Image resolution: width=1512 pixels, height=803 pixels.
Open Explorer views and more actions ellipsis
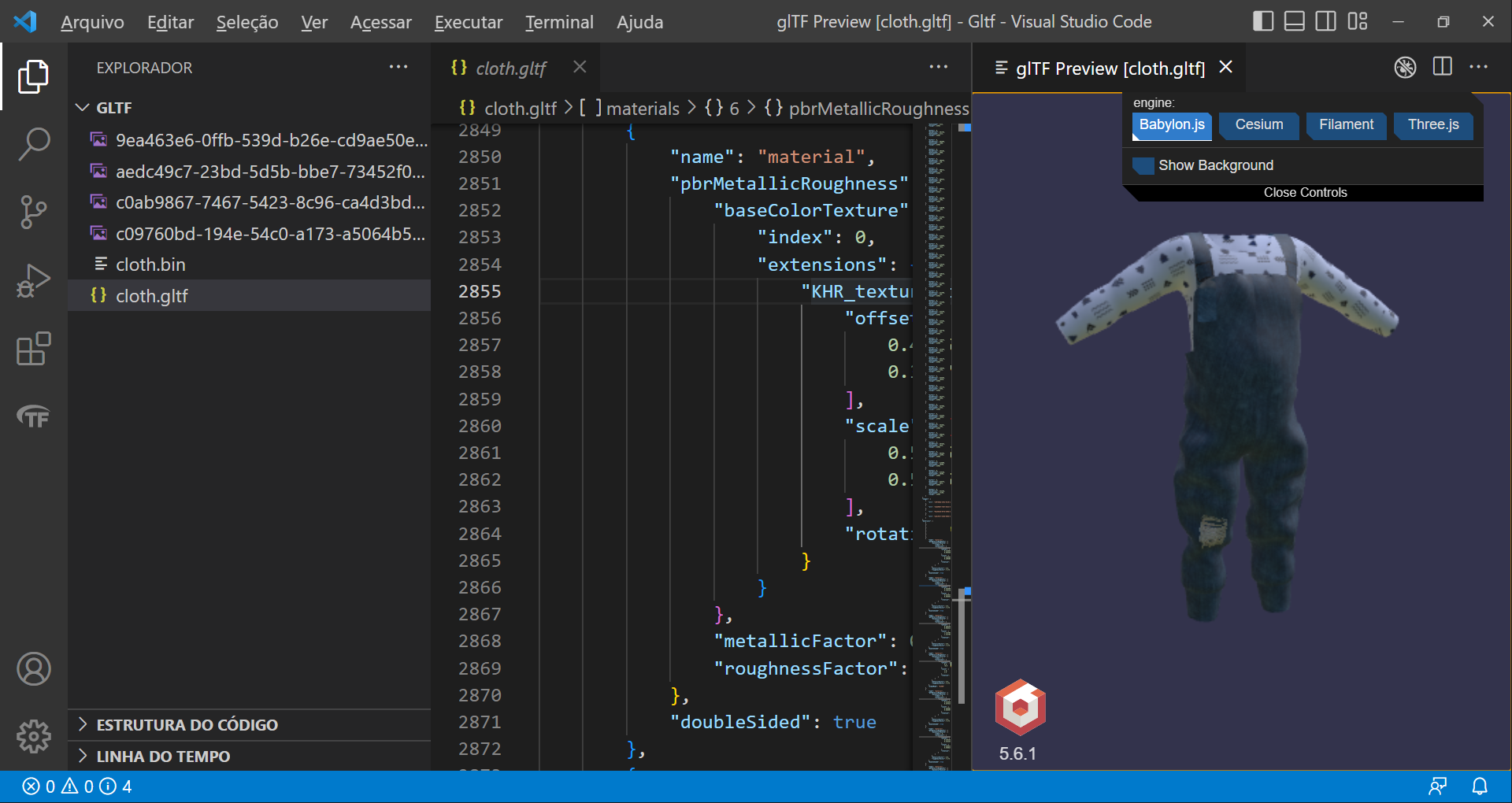coord(398,67)
